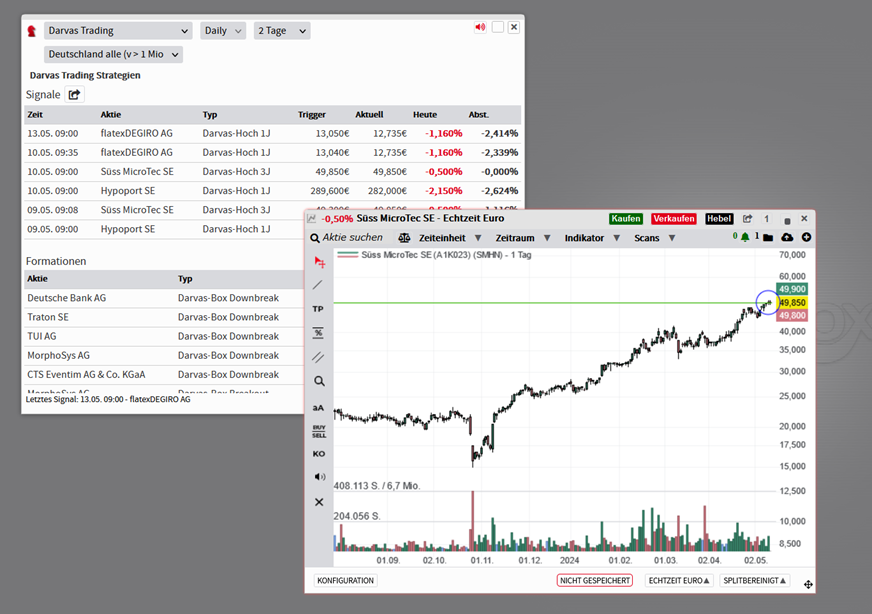Expand the Zeitraum arrow
The height and width of the screenshot is (614, 872).
[x=547, y=238]
